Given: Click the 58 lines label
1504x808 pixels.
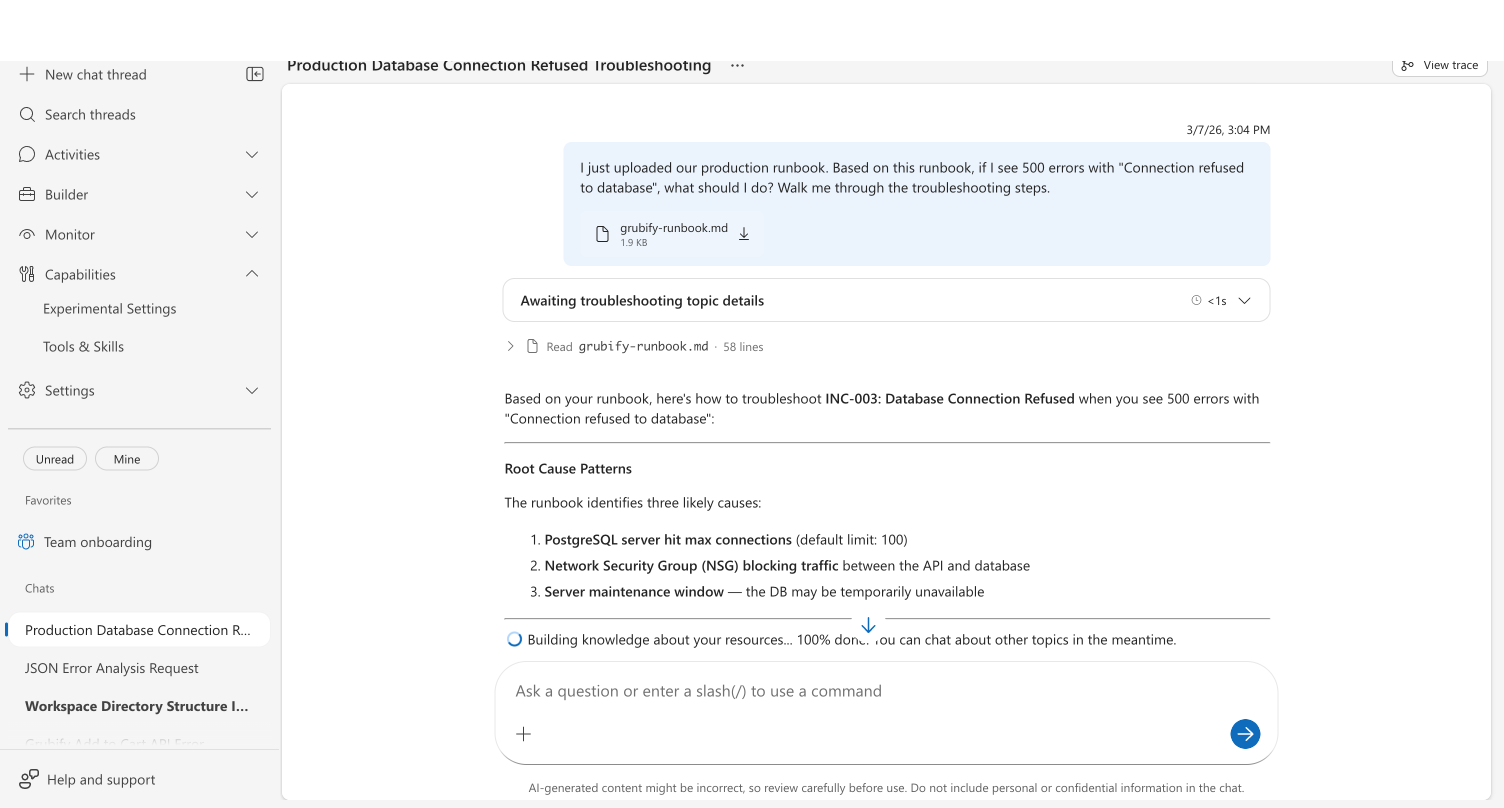Looking at the screenshot, I should tap(743, 347).
